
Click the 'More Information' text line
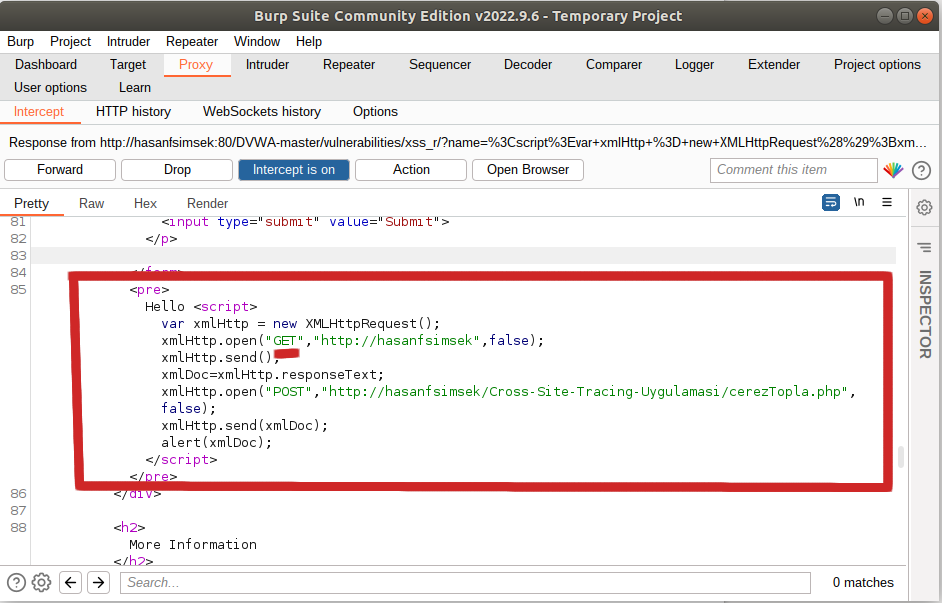pyautogui.click(x=193, y=545)
